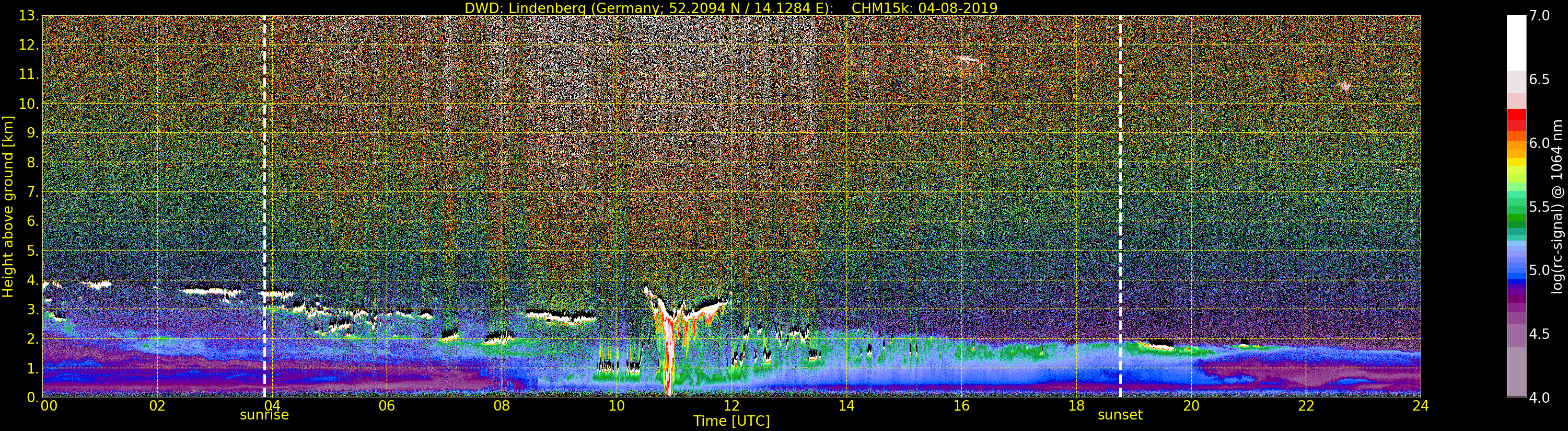
Task: Click the height-axis tick label 1
Action: pyautogui.click(x=33, y=369)
